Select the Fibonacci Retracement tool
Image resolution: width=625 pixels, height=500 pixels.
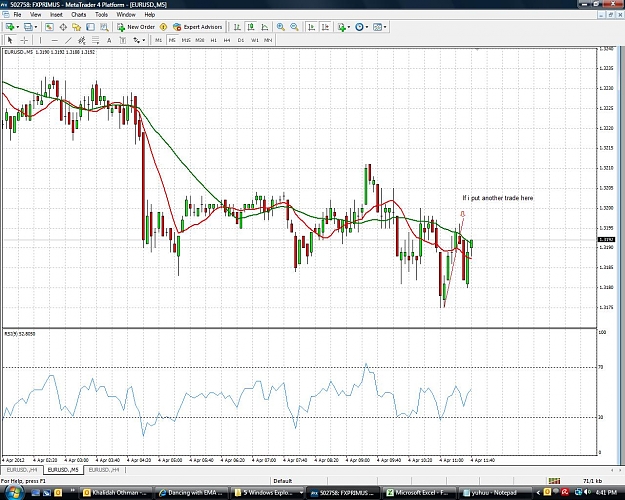point(95,40)
